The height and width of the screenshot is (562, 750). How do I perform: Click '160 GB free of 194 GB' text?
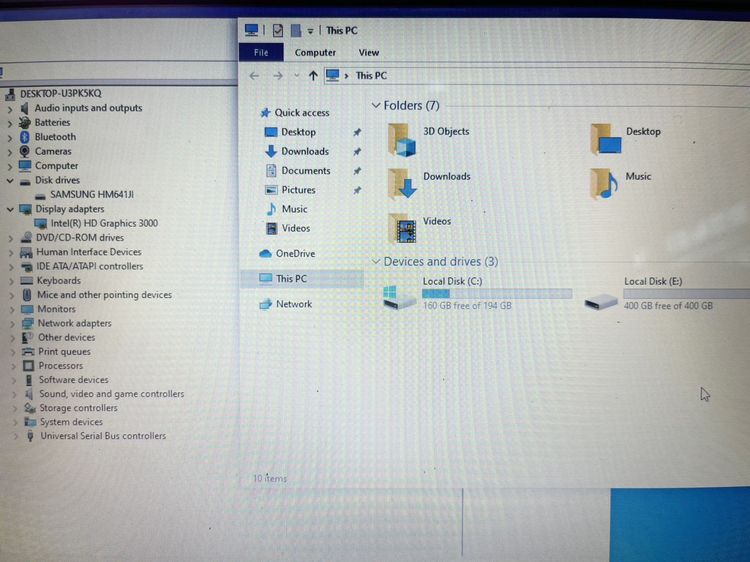point(467,306)
